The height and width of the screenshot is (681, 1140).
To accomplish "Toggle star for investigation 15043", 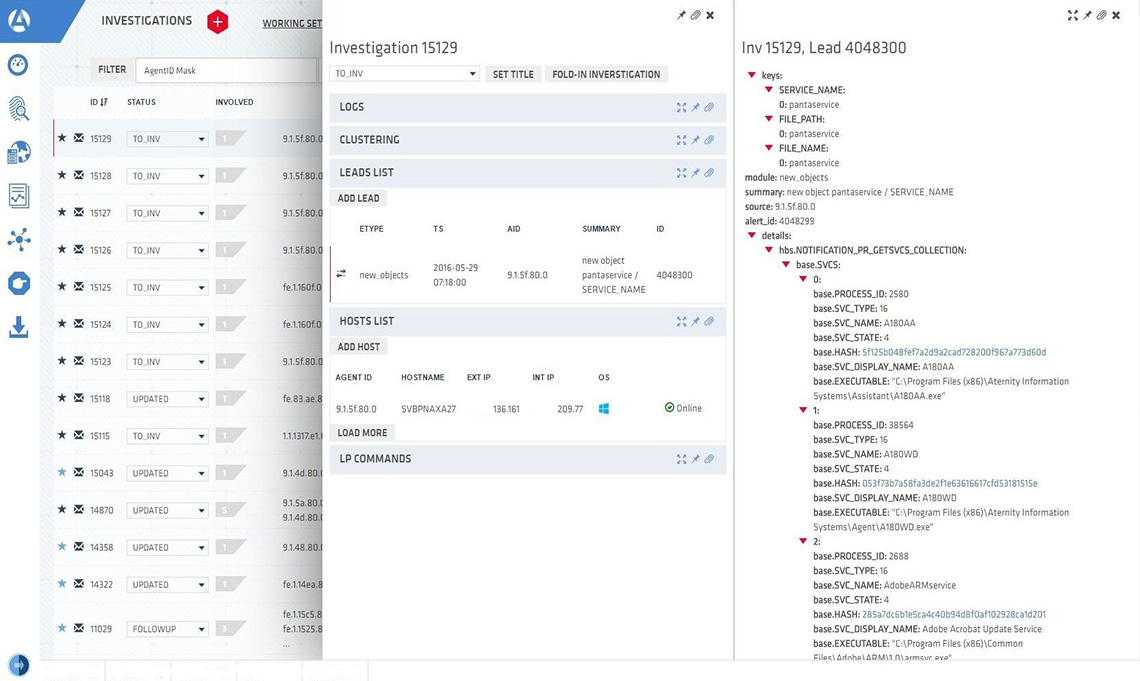I will point(62,473).
